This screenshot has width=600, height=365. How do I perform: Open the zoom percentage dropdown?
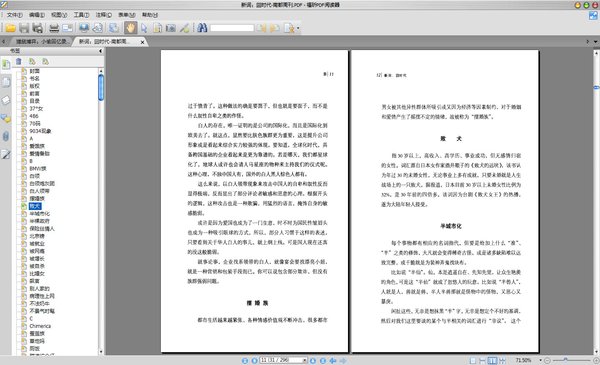(540, 360)
